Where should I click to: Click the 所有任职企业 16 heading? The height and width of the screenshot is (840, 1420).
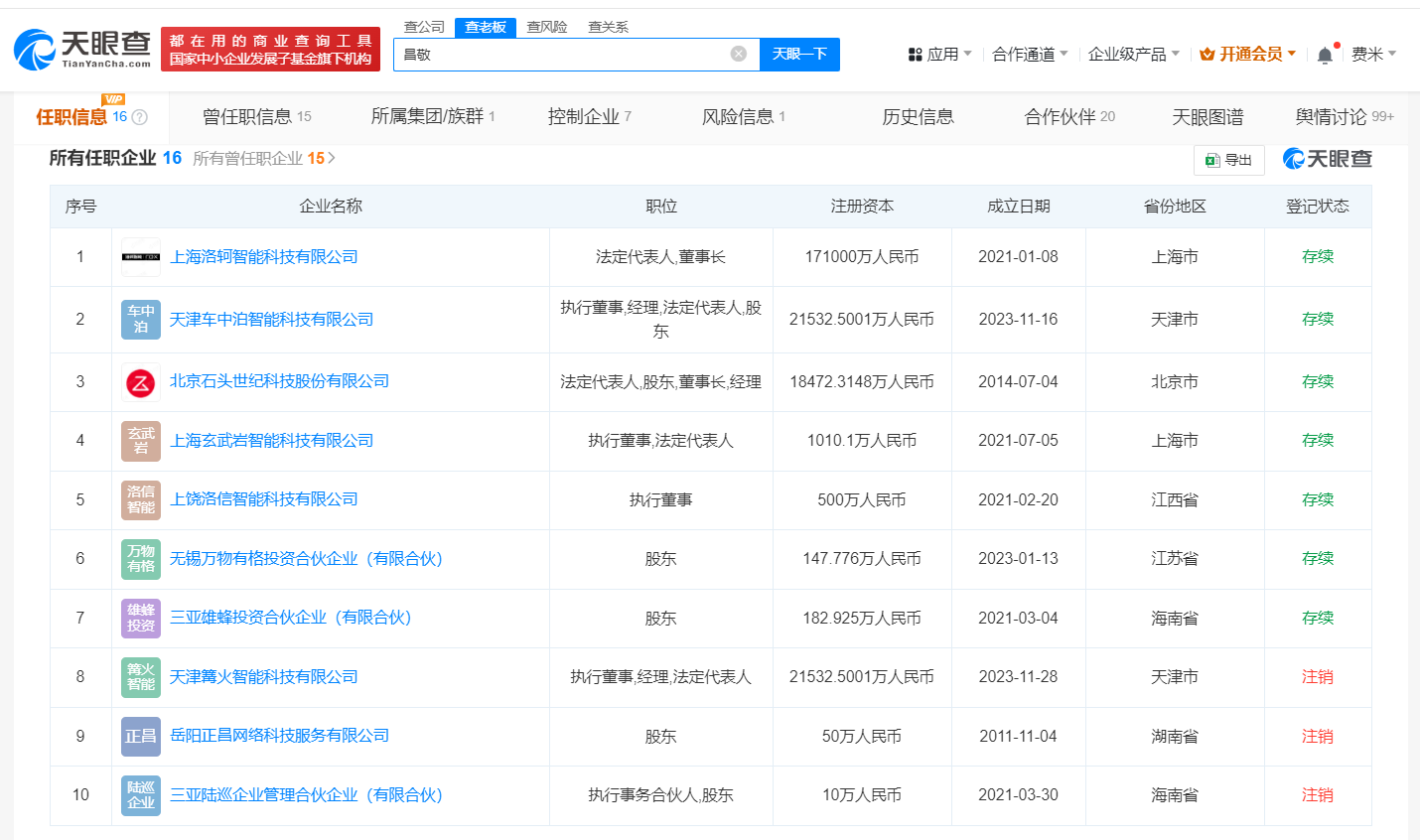115,158
